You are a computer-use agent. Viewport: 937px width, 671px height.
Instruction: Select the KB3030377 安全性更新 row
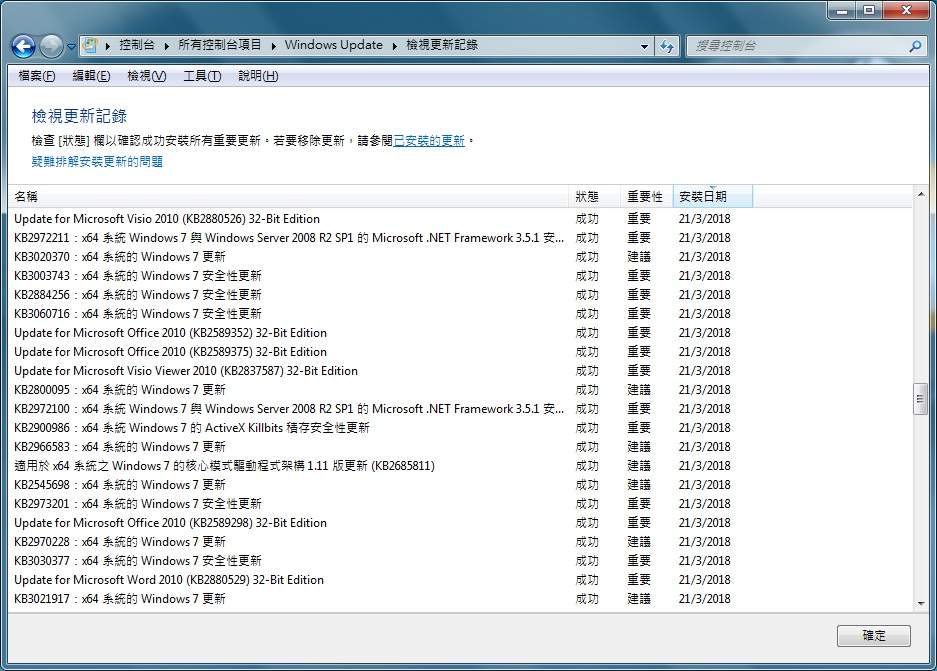click(x=460, y=561)
